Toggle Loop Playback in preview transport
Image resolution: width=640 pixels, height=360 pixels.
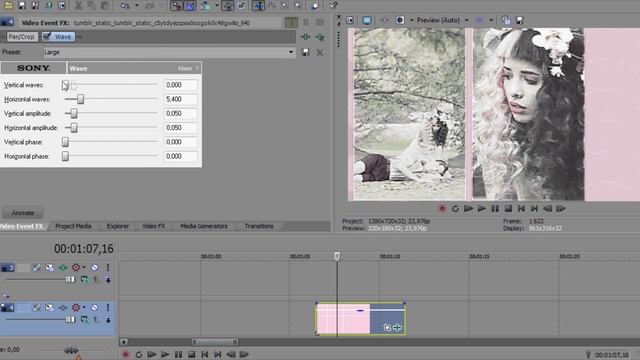point(456,209)
